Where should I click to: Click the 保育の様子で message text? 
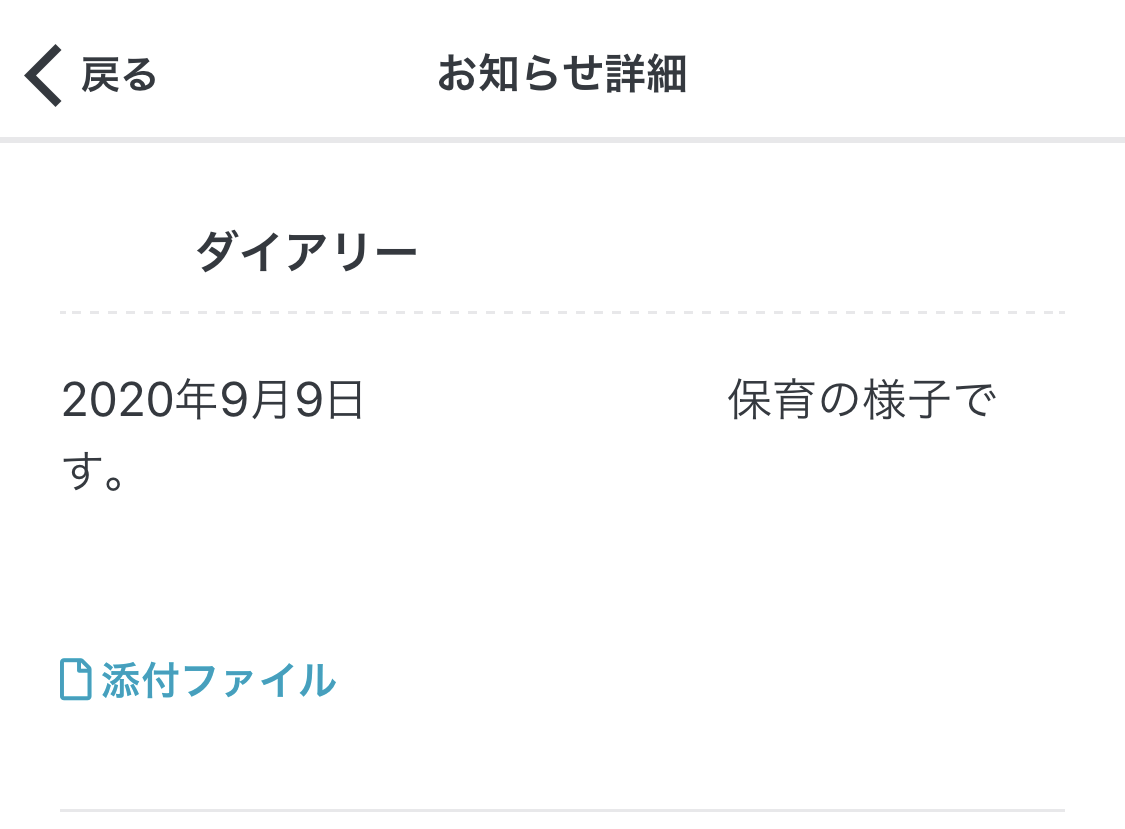862,400
